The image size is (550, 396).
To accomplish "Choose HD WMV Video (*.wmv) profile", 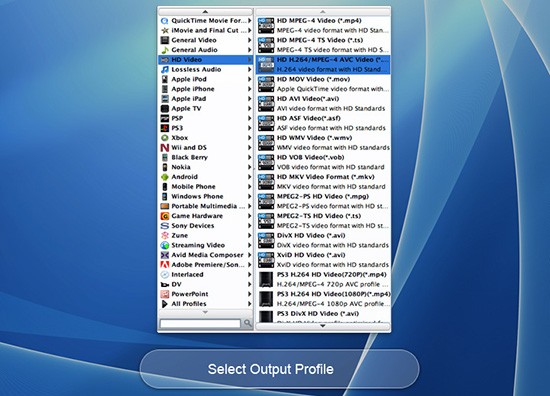I will point(323,143).
